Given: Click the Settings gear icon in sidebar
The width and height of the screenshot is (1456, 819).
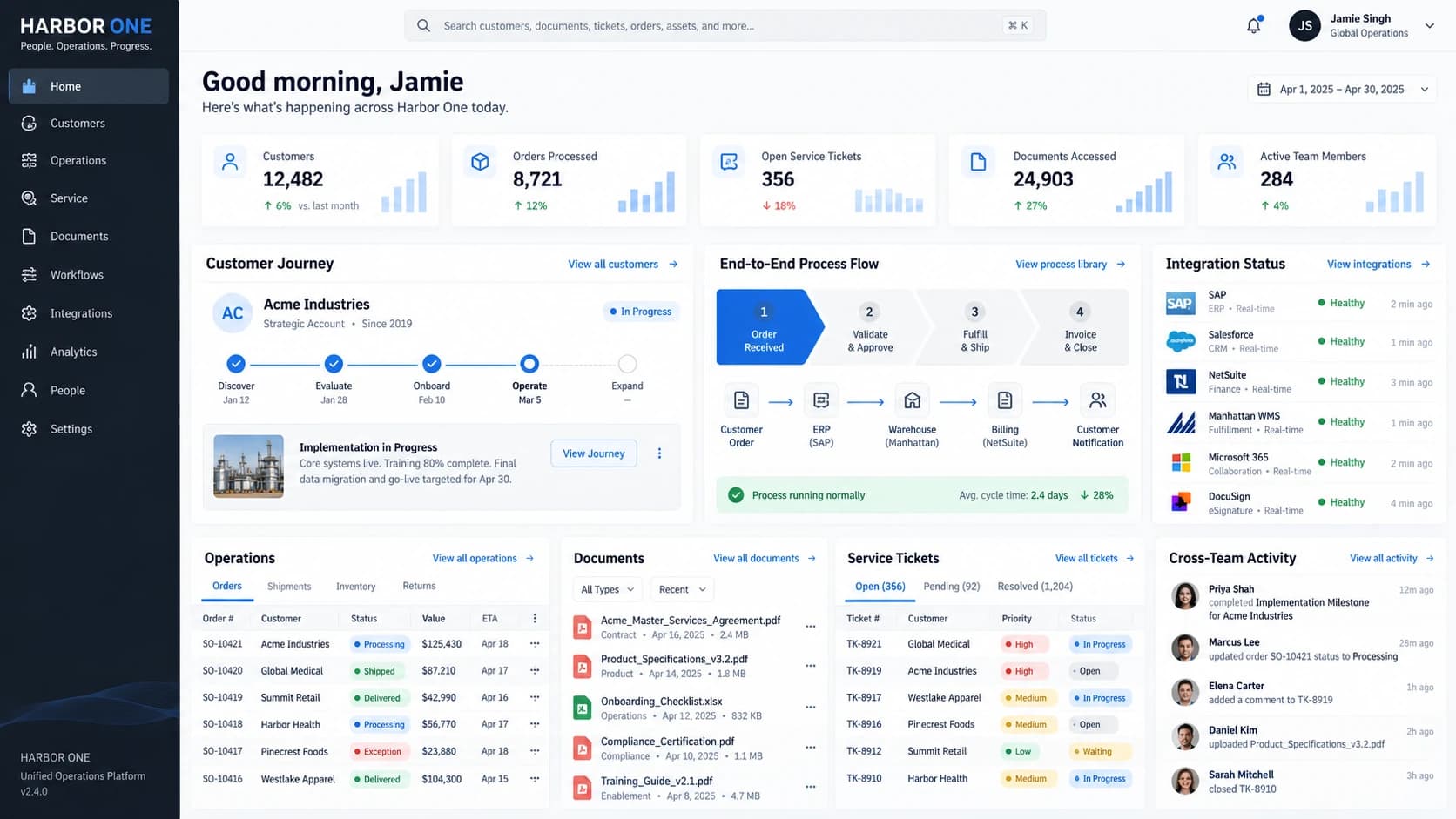Looking at the screenshot, I should click(29, 429).
